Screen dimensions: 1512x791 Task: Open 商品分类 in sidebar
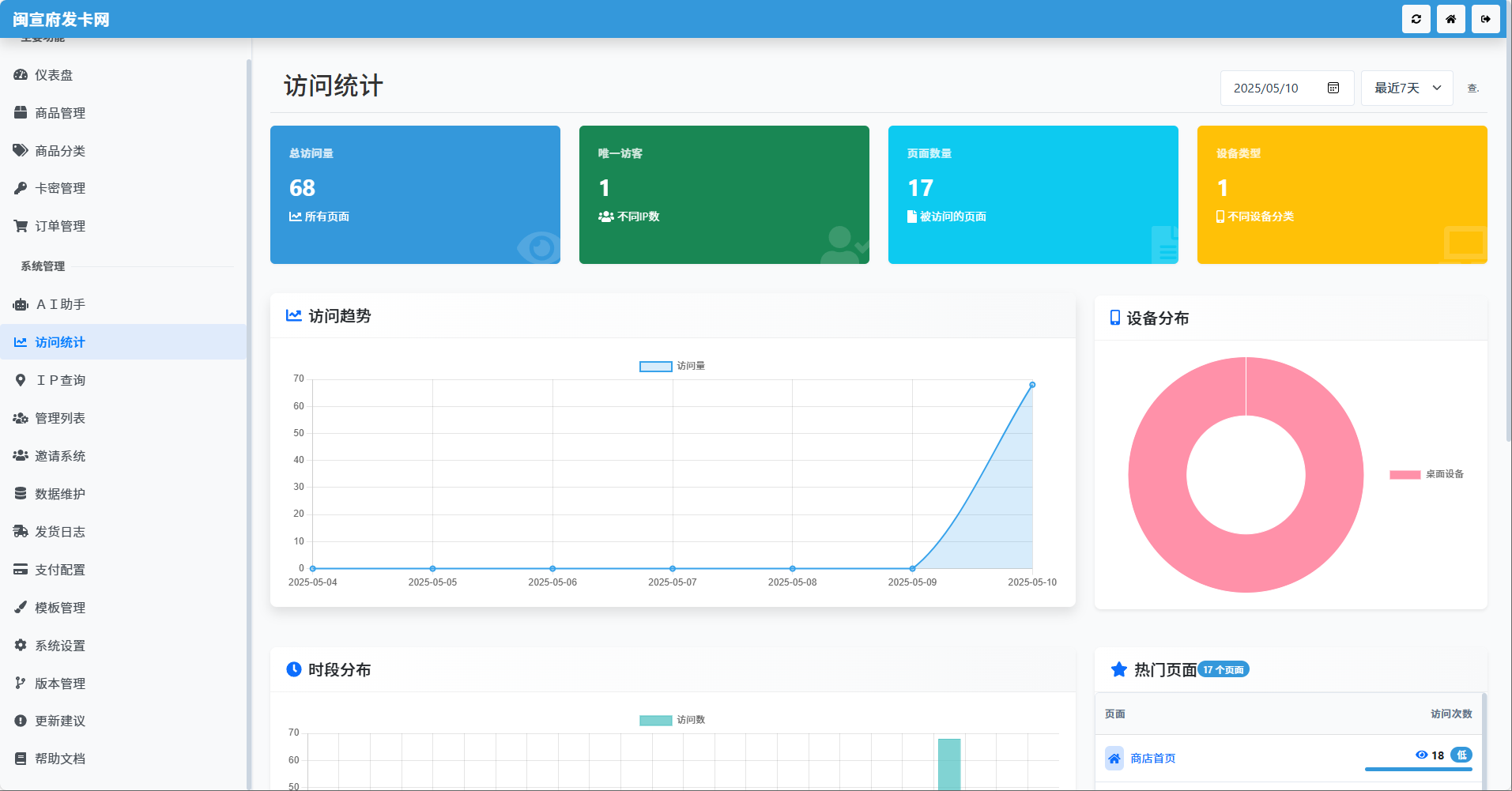[x=123, y=151]
